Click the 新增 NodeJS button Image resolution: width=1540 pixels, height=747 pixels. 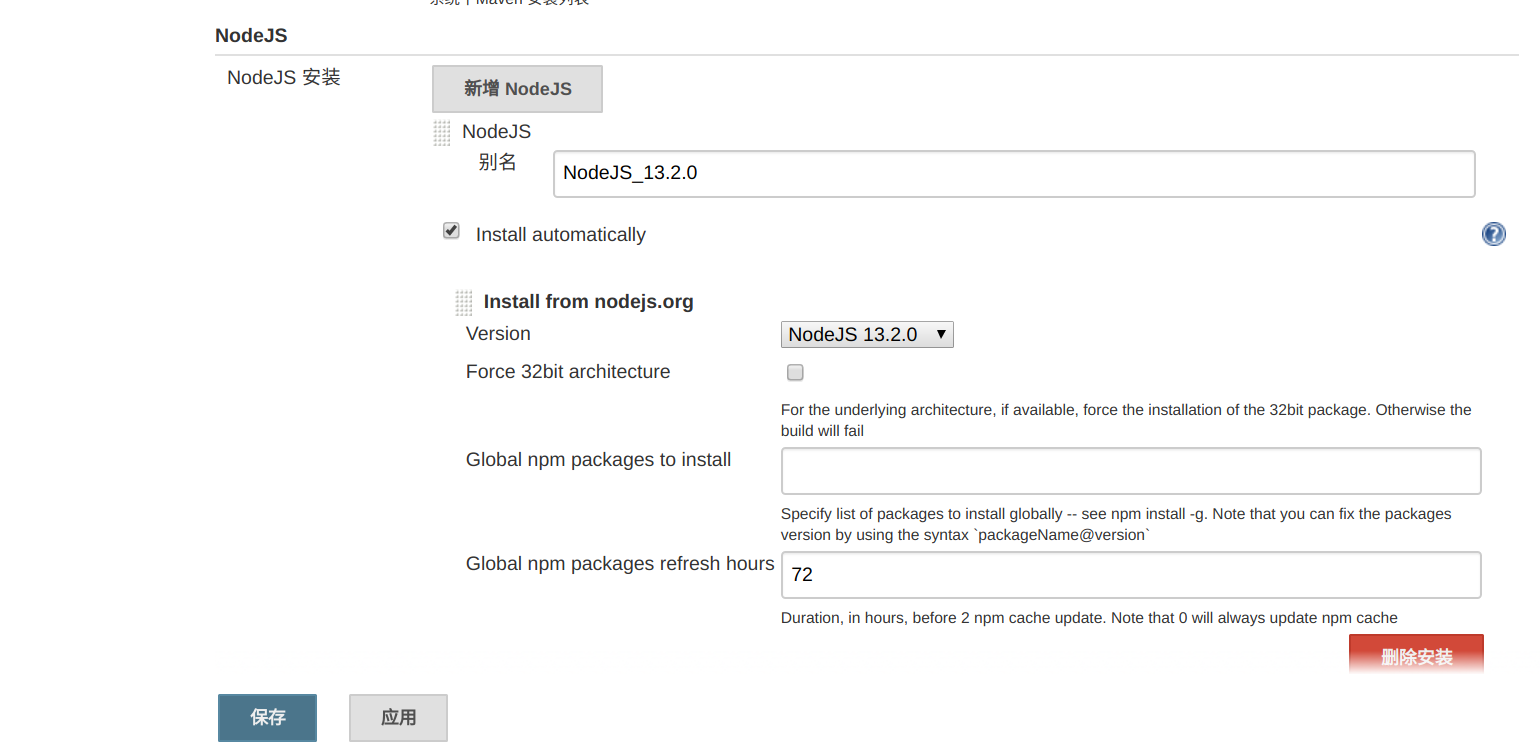[517, 89]
